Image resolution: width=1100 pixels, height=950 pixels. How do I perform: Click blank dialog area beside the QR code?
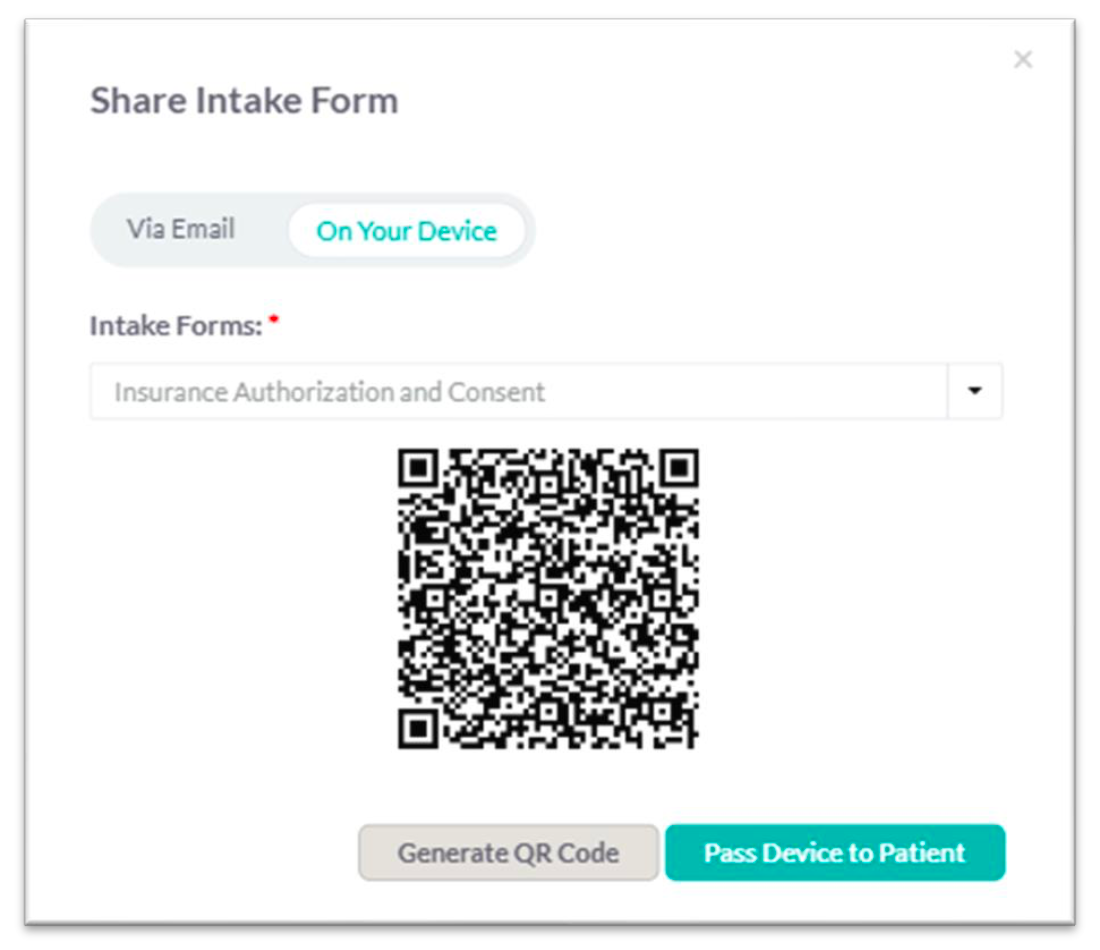point(850,600)
